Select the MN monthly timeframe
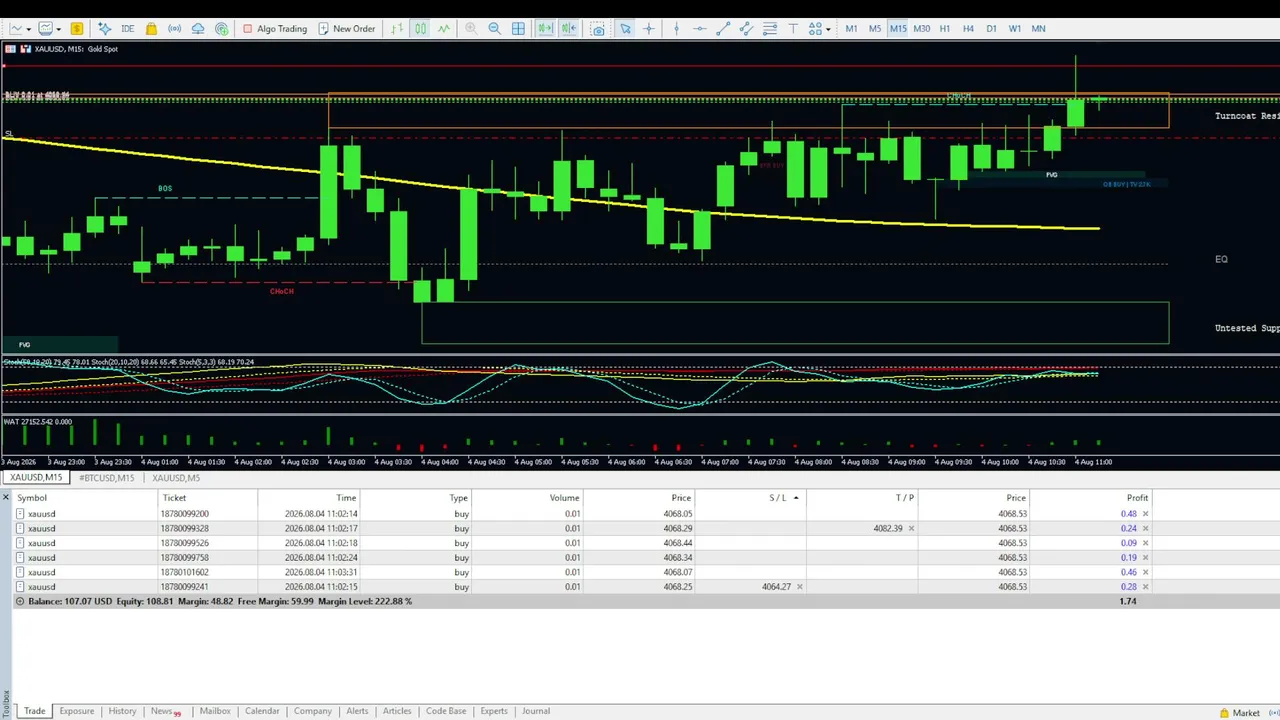 [x=1038, y=28]
